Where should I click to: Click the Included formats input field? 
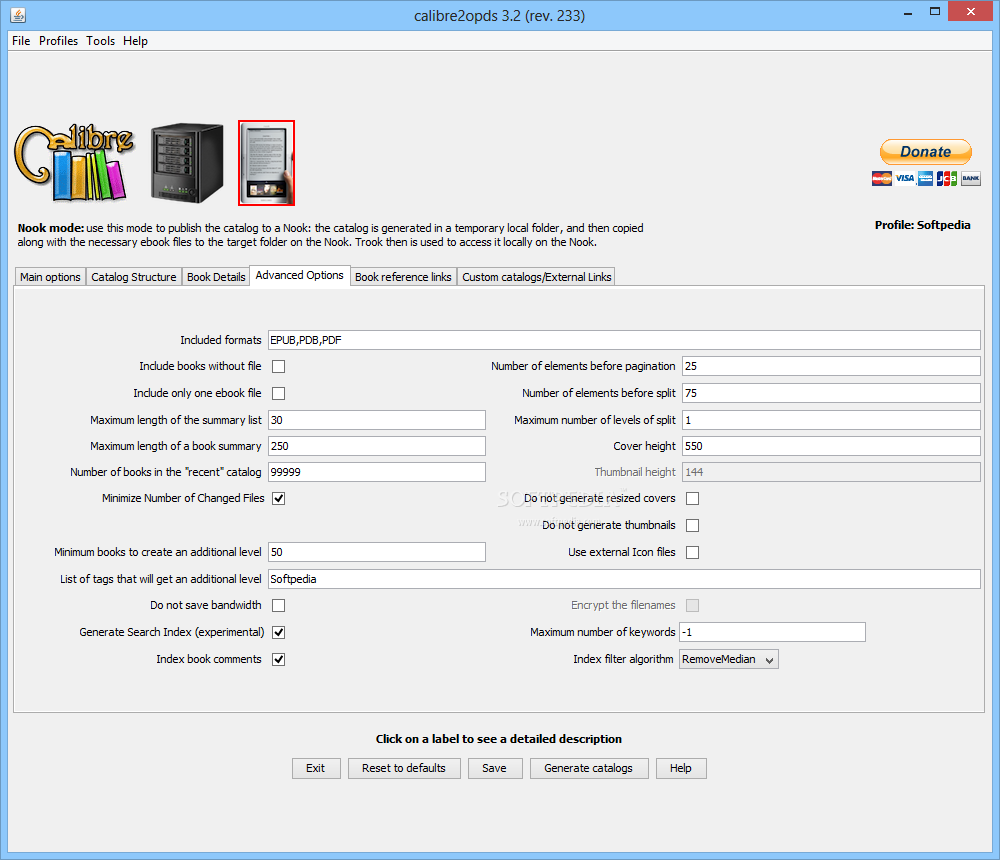[x=624, y=340]
